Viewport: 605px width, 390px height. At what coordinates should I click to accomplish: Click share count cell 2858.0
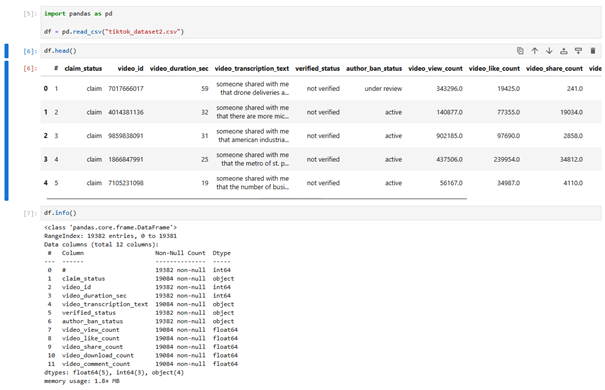[573, 136]
